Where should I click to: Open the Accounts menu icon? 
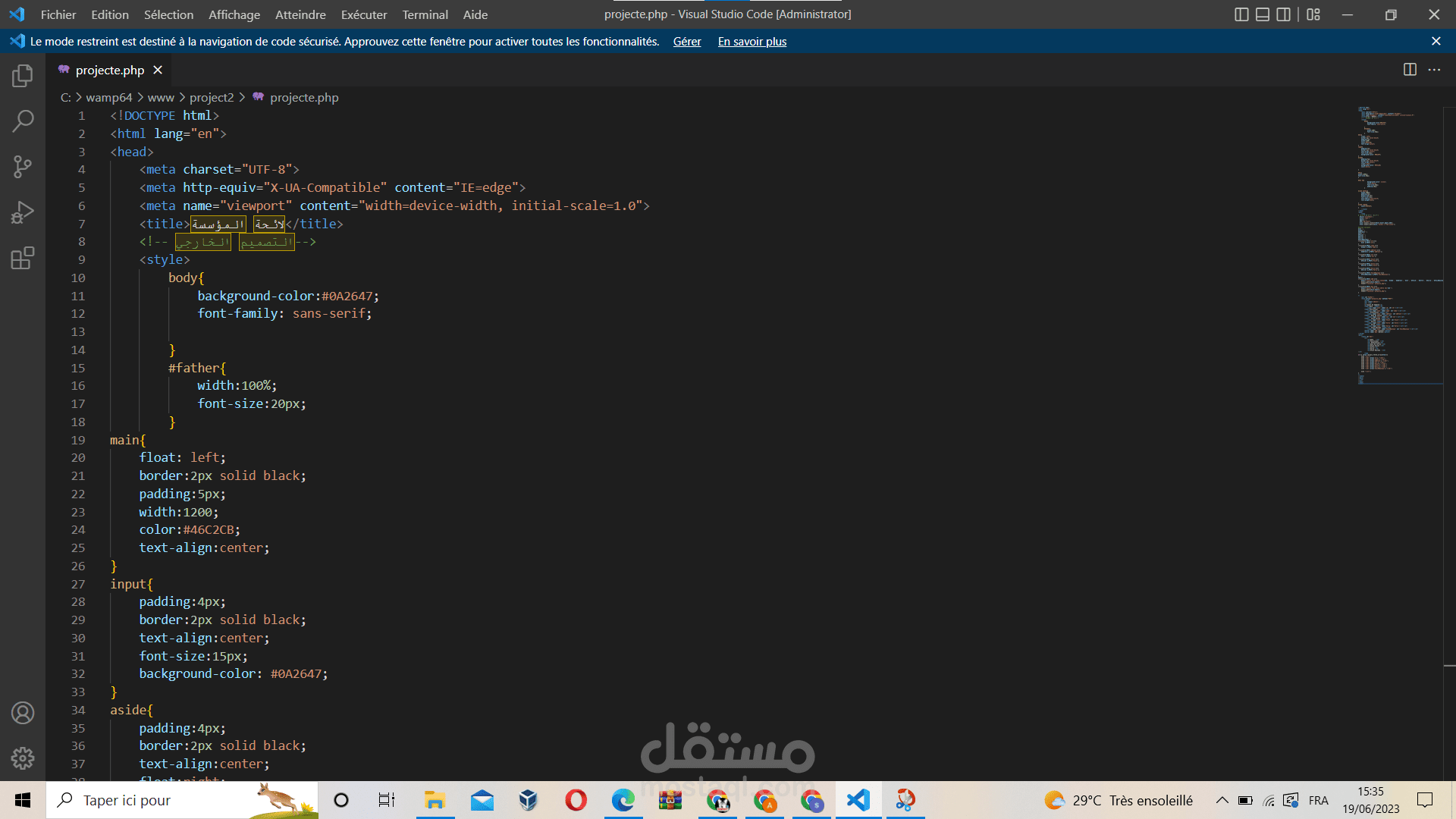click(x=23, y=713)
